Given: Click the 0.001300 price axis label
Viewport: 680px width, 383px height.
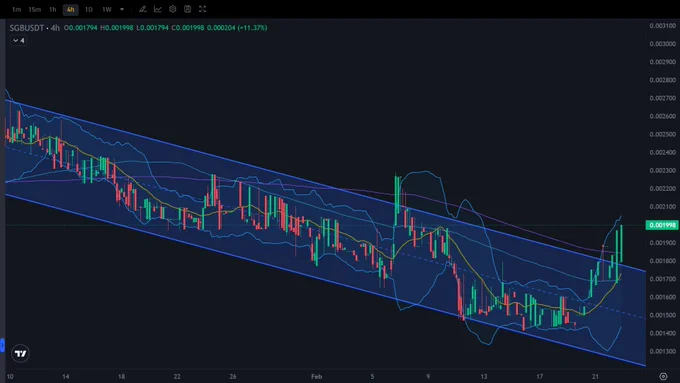Looking at the screenshot, I should [663, 351].
